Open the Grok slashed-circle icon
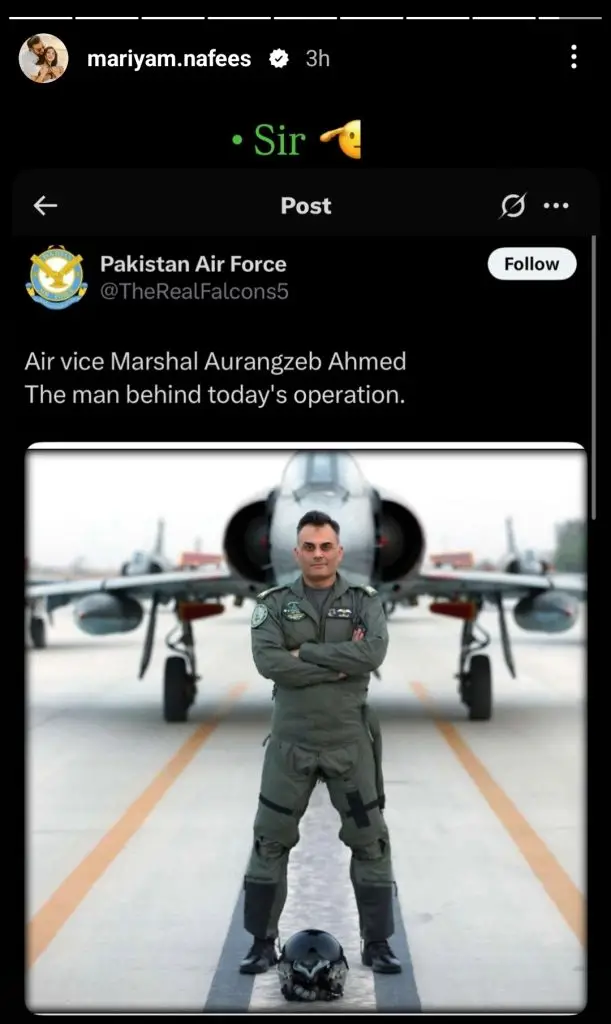This screenshot has width=611, height=1024. [513, 206]
